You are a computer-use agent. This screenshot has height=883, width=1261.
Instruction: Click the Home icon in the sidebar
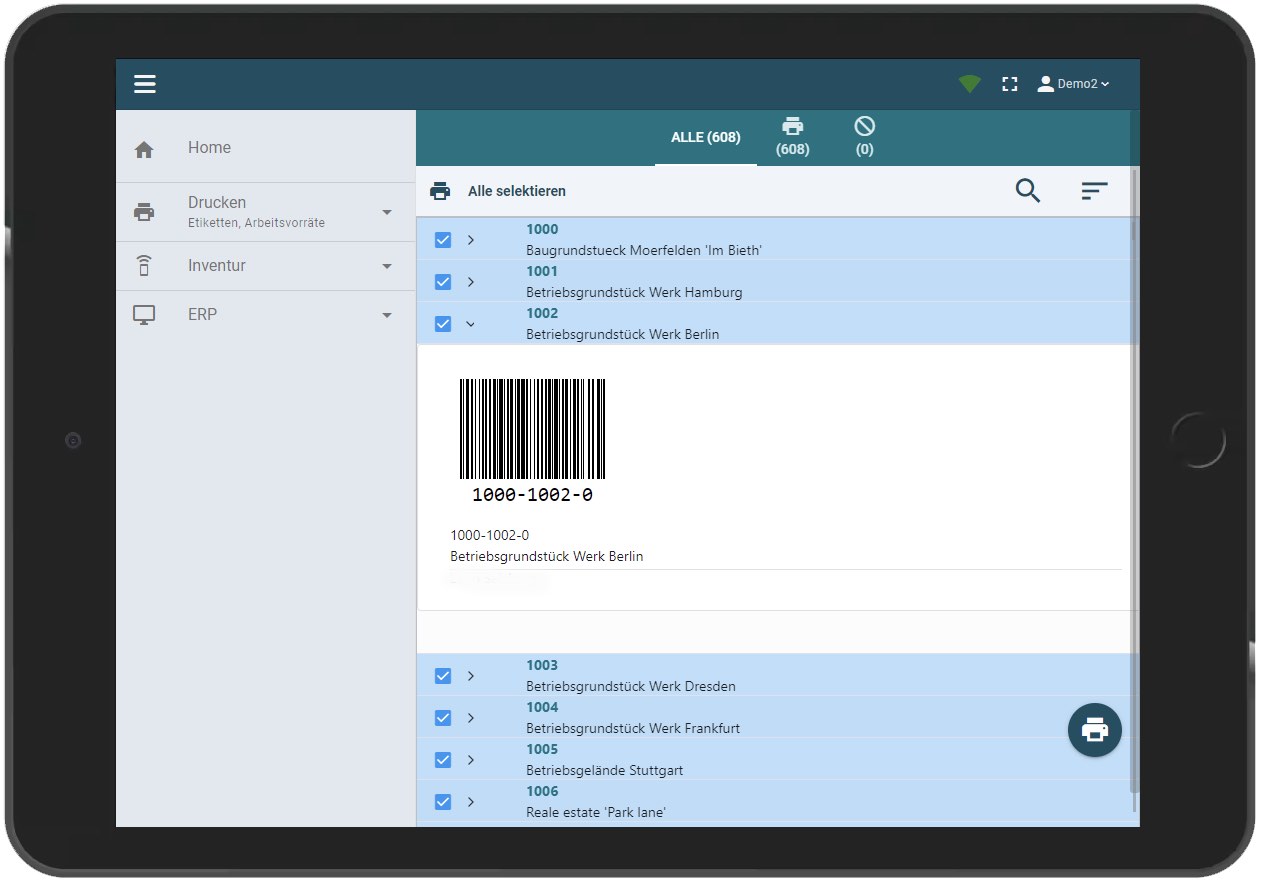click(144, 146)
